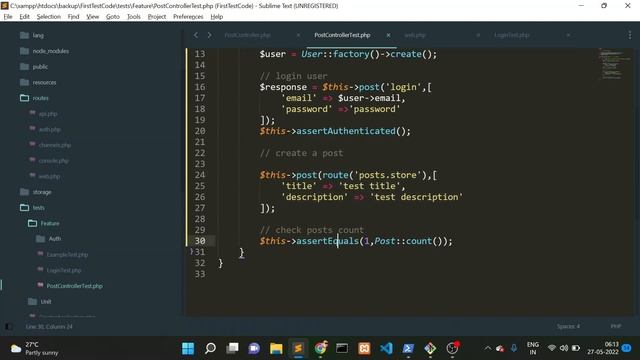Open taskbar Search

tap(210, 348)
